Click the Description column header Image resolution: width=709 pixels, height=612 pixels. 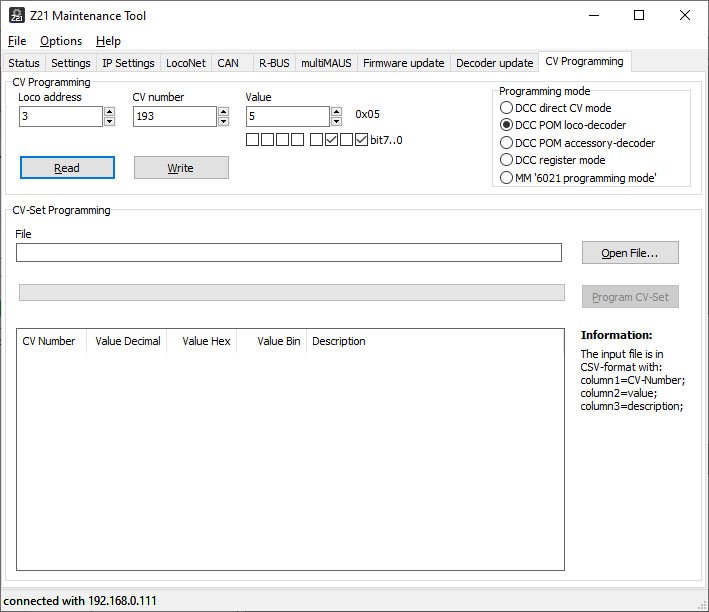[x=339, y=341]
